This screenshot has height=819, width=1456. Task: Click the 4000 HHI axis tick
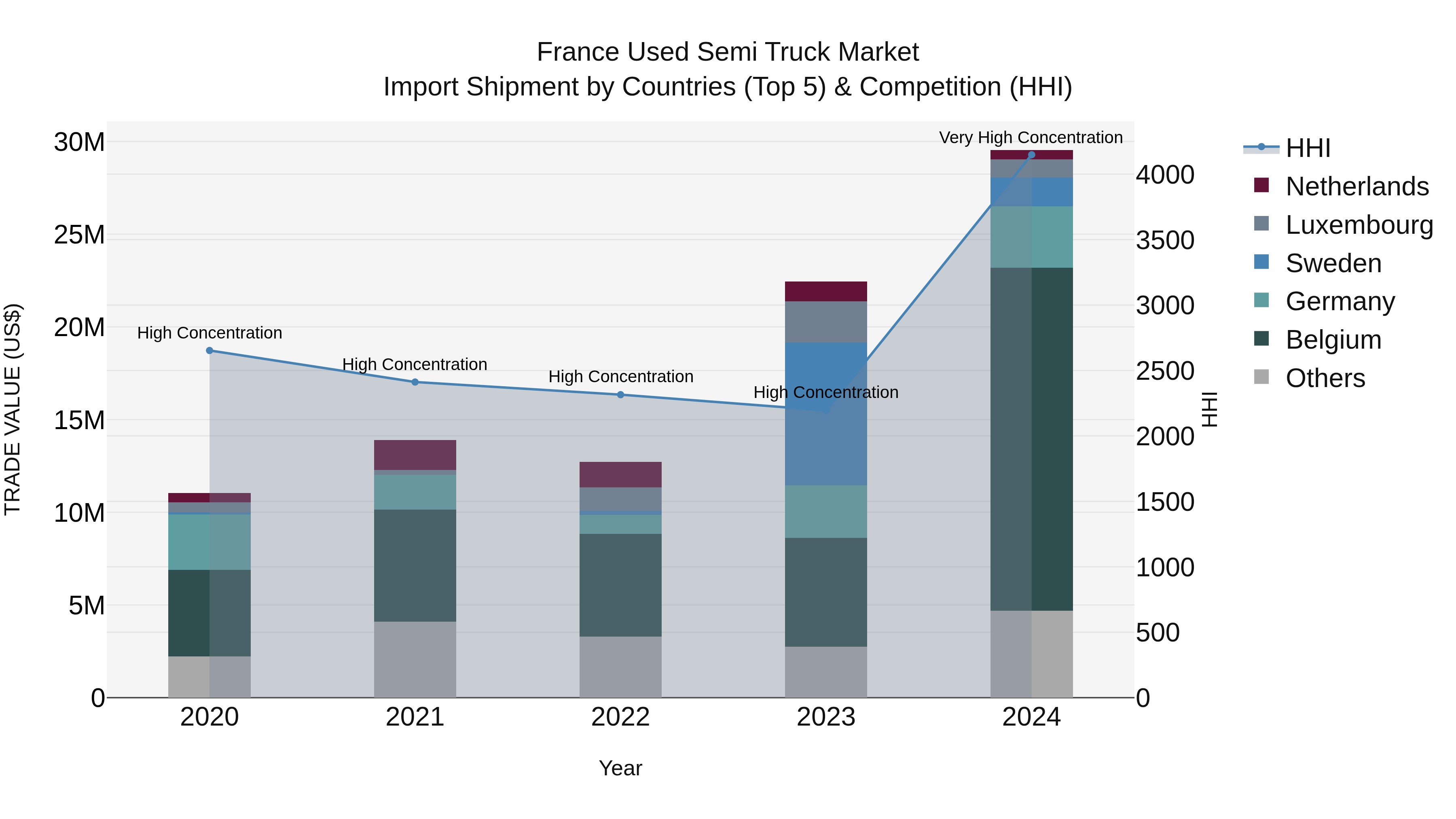[1166, 175]
